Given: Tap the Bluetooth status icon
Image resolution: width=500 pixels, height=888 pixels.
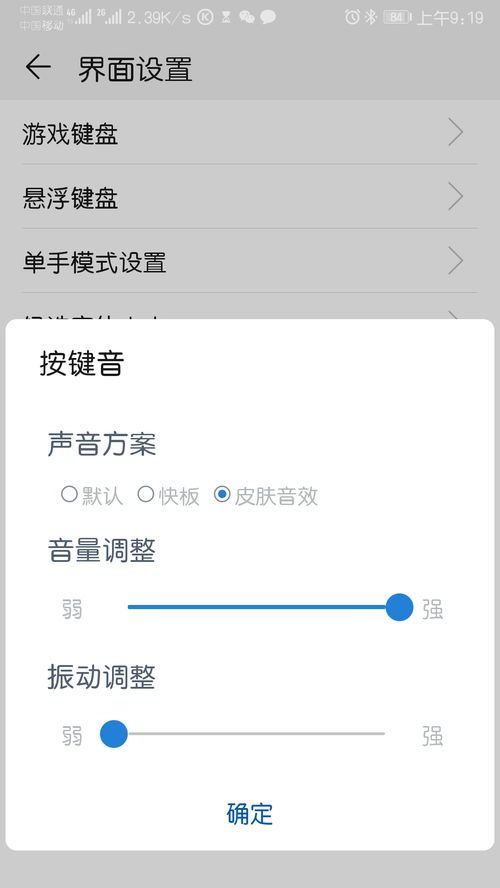Looking at the screenshot, I should click(371, 18).
